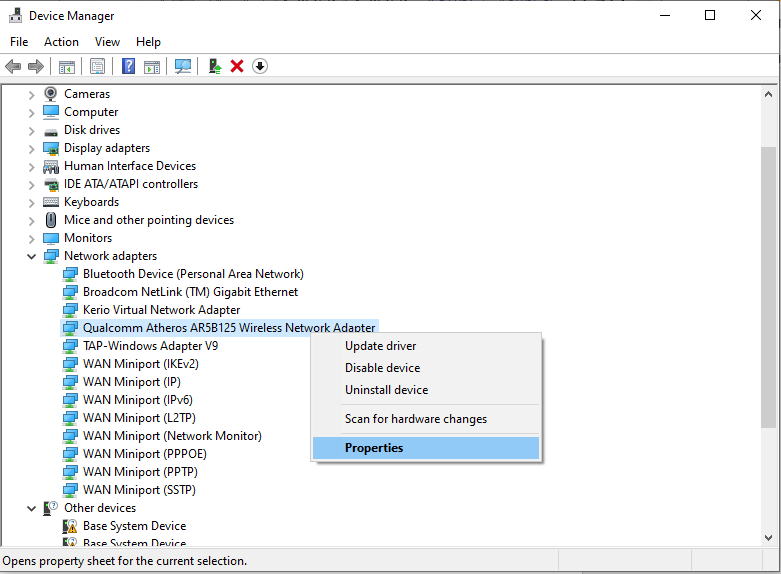Collapse the Network adapters node

31,257
